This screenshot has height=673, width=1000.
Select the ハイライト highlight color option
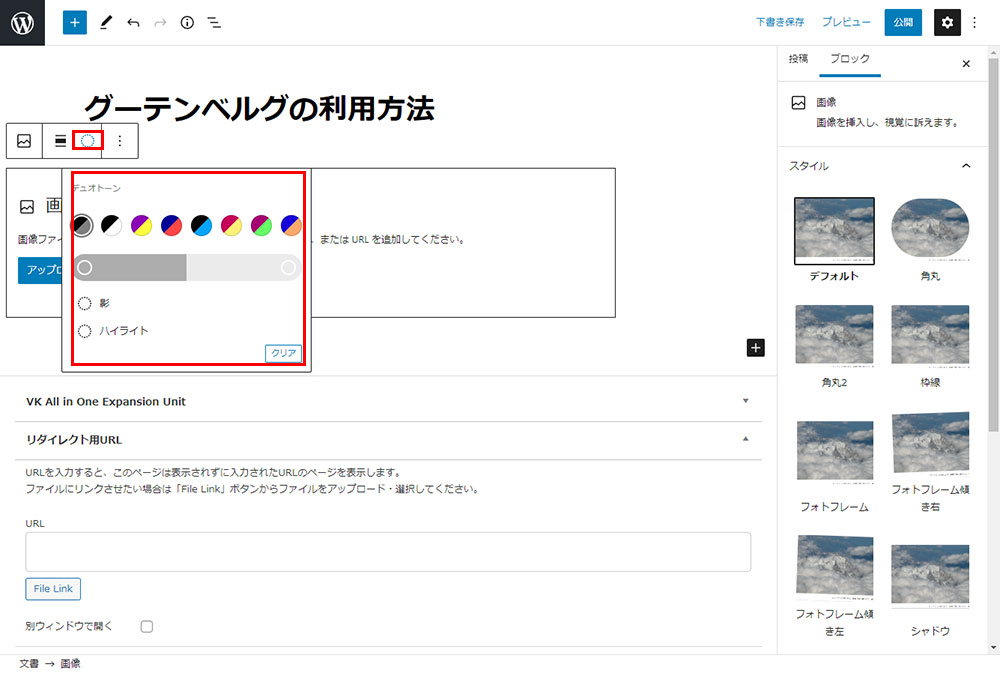(x=85, y=331)
